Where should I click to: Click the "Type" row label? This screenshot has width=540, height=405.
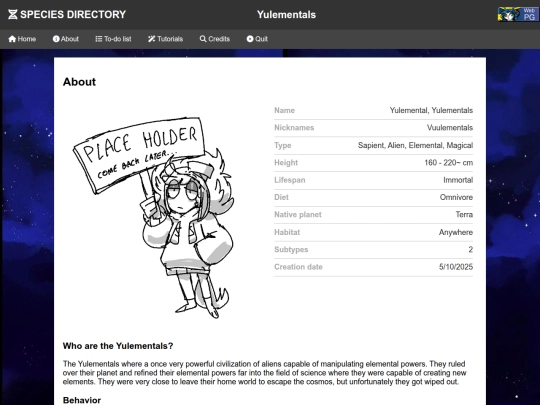(x=283, y=145)
